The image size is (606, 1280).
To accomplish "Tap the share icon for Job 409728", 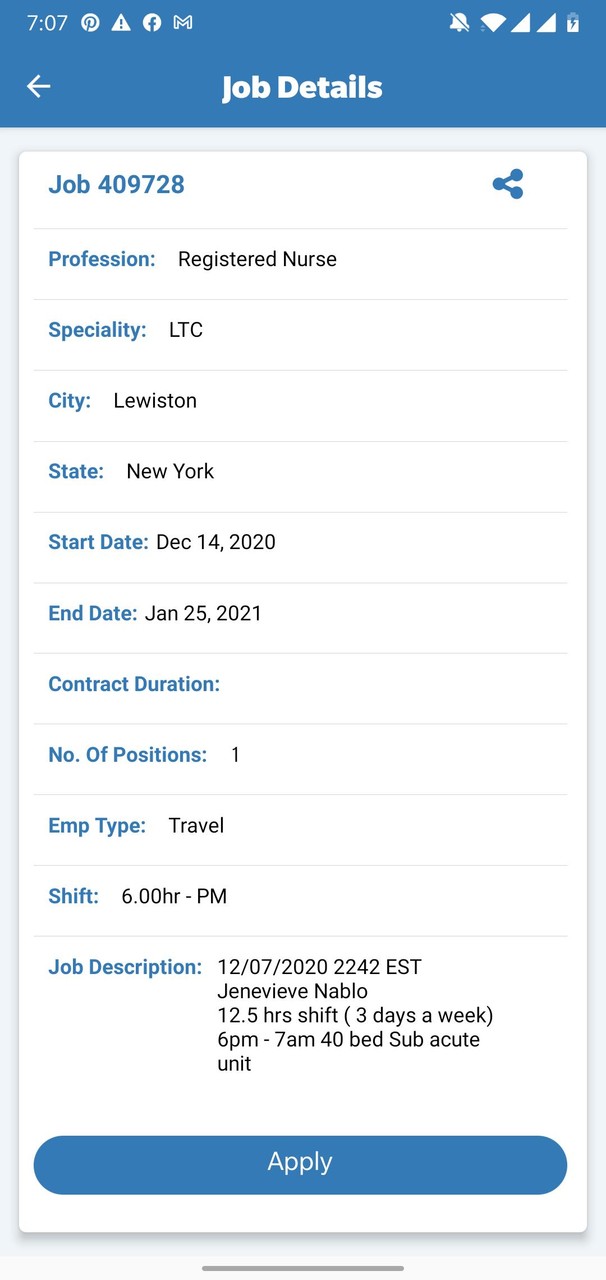I will click(x=508, y=184).
